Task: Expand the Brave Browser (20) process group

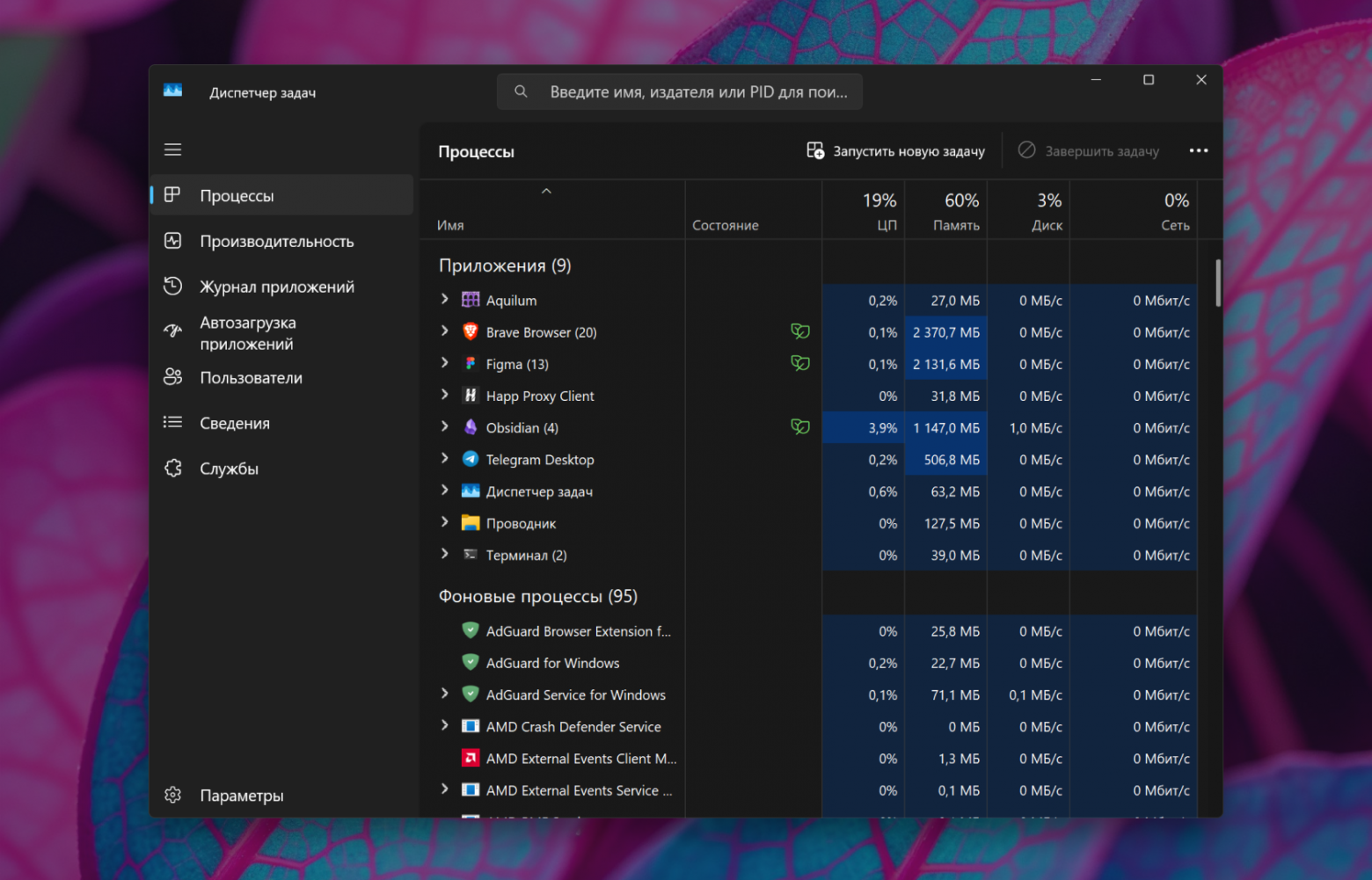Action: [444, 331]
